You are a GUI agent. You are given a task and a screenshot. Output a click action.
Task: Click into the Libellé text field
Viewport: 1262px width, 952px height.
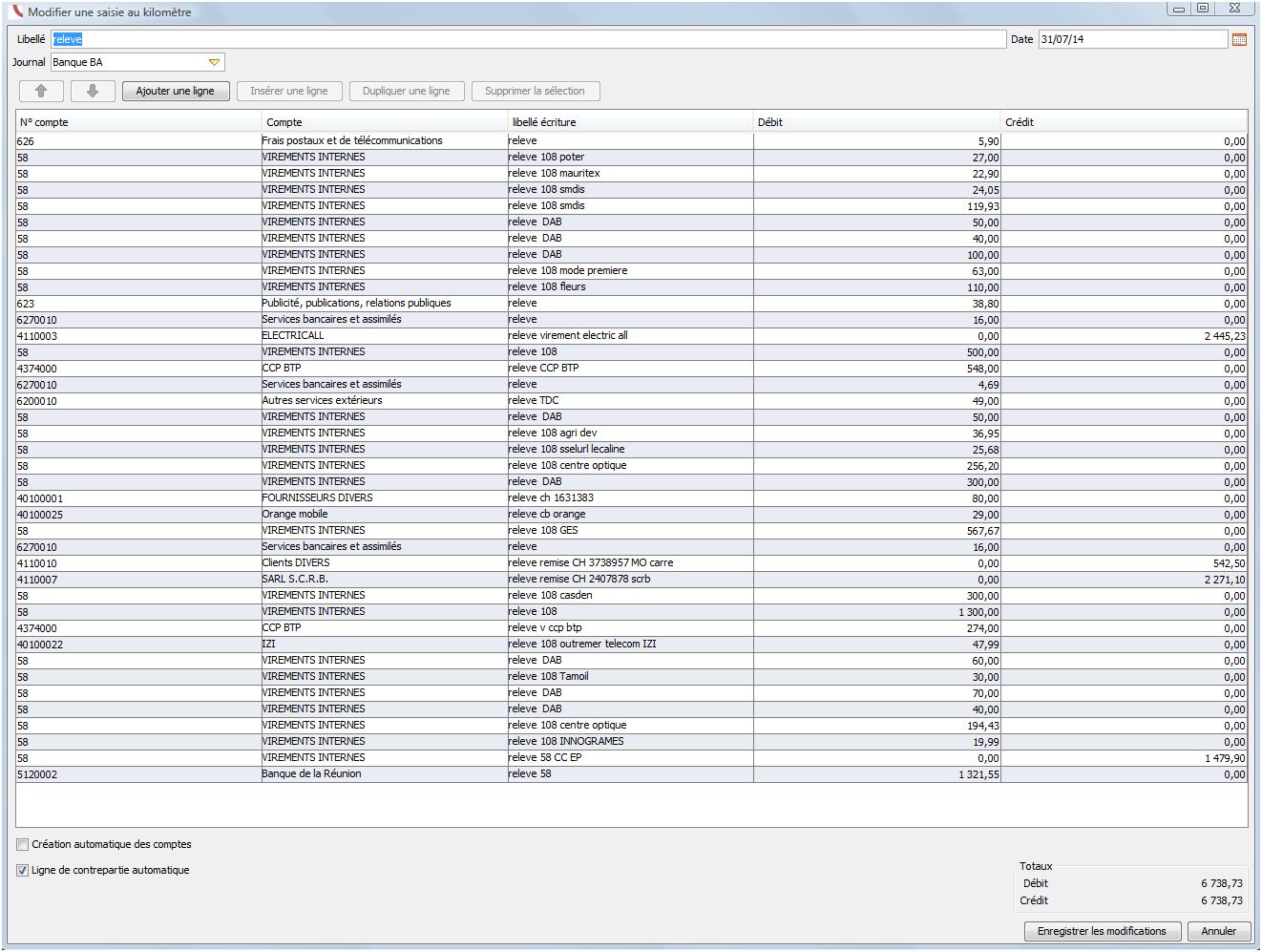point(528,39)
